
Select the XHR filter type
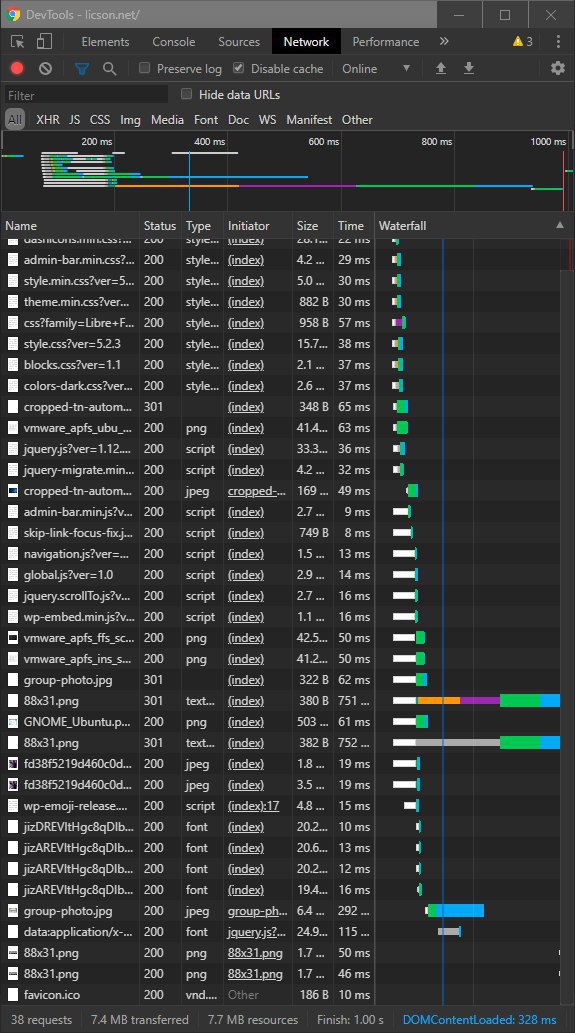tap(47, 120)
